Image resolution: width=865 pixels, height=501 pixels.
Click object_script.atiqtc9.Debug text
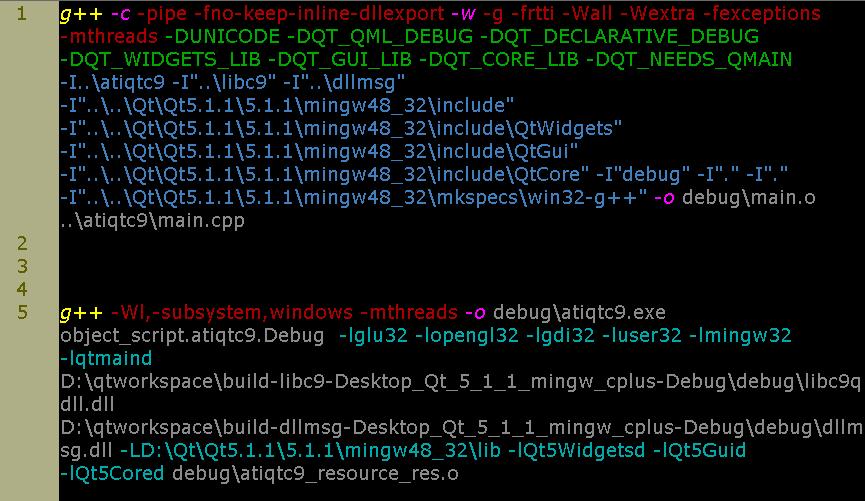(x=192, y=335)
